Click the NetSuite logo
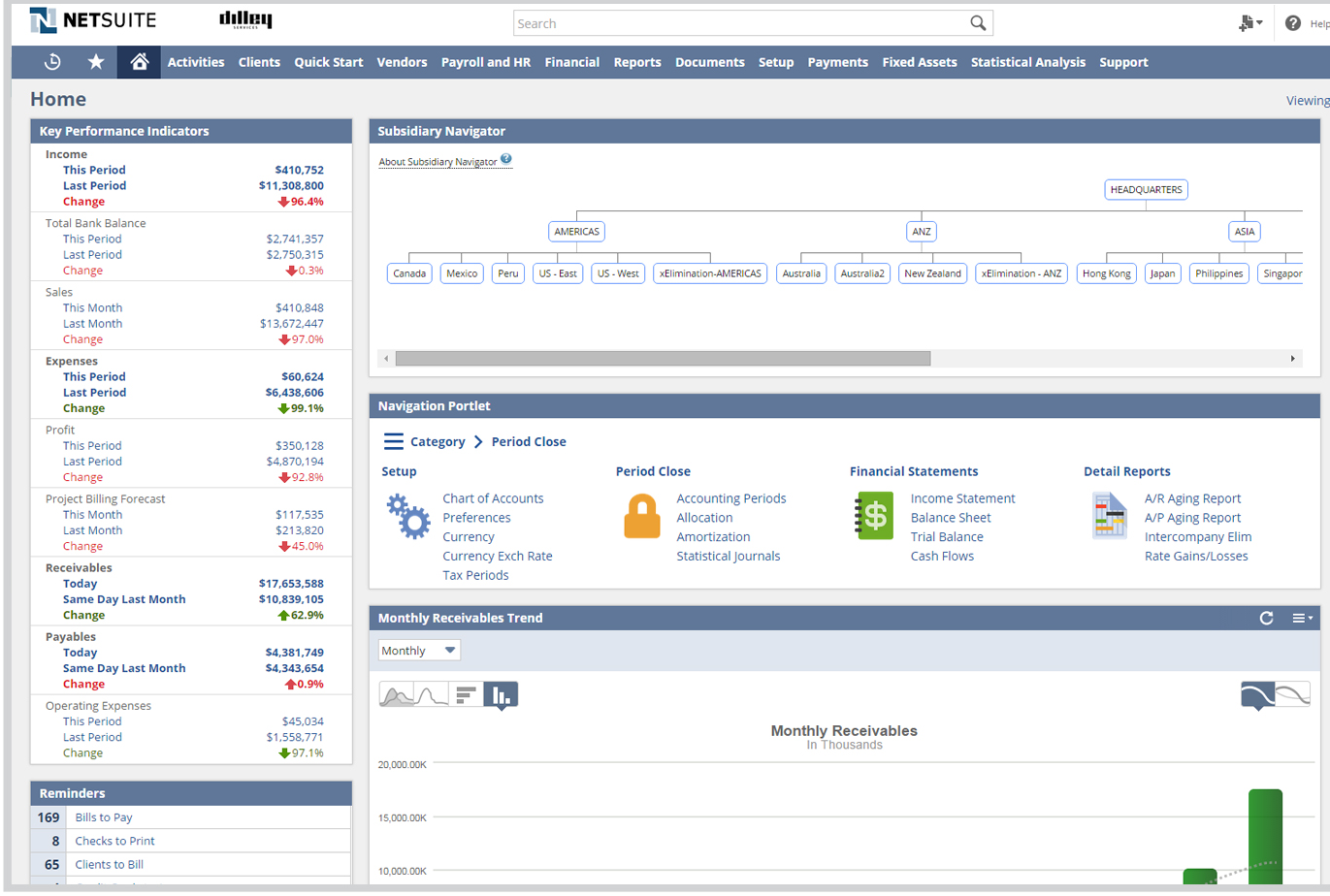1330x896 pixels. (x=92, y=20)
